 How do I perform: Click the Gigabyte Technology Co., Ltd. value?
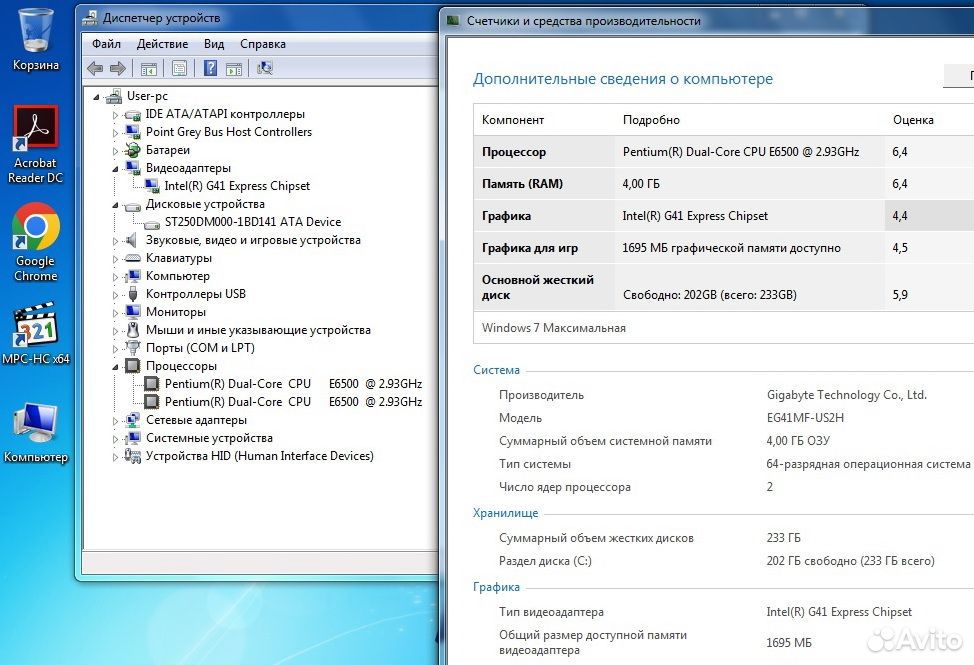[x=847, y=395]
